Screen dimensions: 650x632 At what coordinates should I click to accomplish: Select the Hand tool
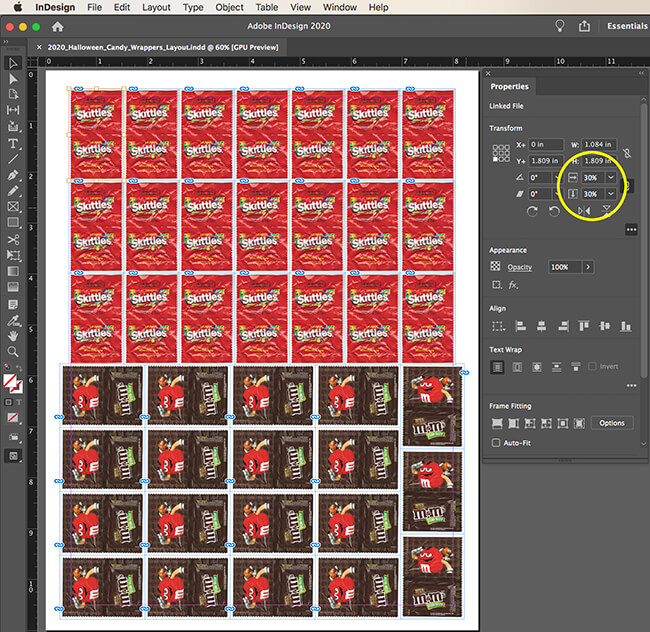pyautogui.click(x=13, y=336)
